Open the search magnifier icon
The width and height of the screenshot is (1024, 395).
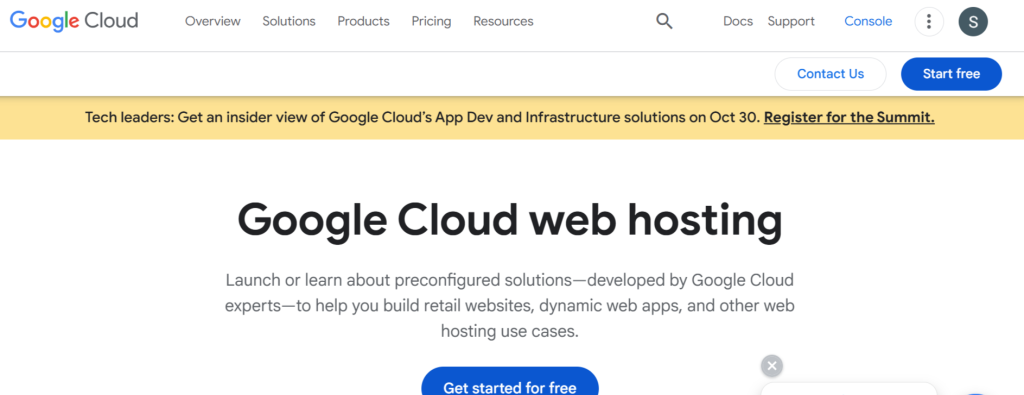pyautogui.click(x=664, y=22)
